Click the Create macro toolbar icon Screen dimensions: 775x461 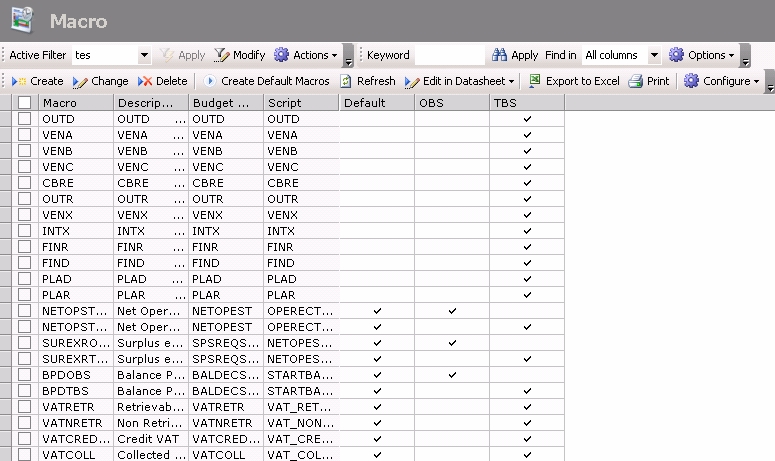click(19, 81)
